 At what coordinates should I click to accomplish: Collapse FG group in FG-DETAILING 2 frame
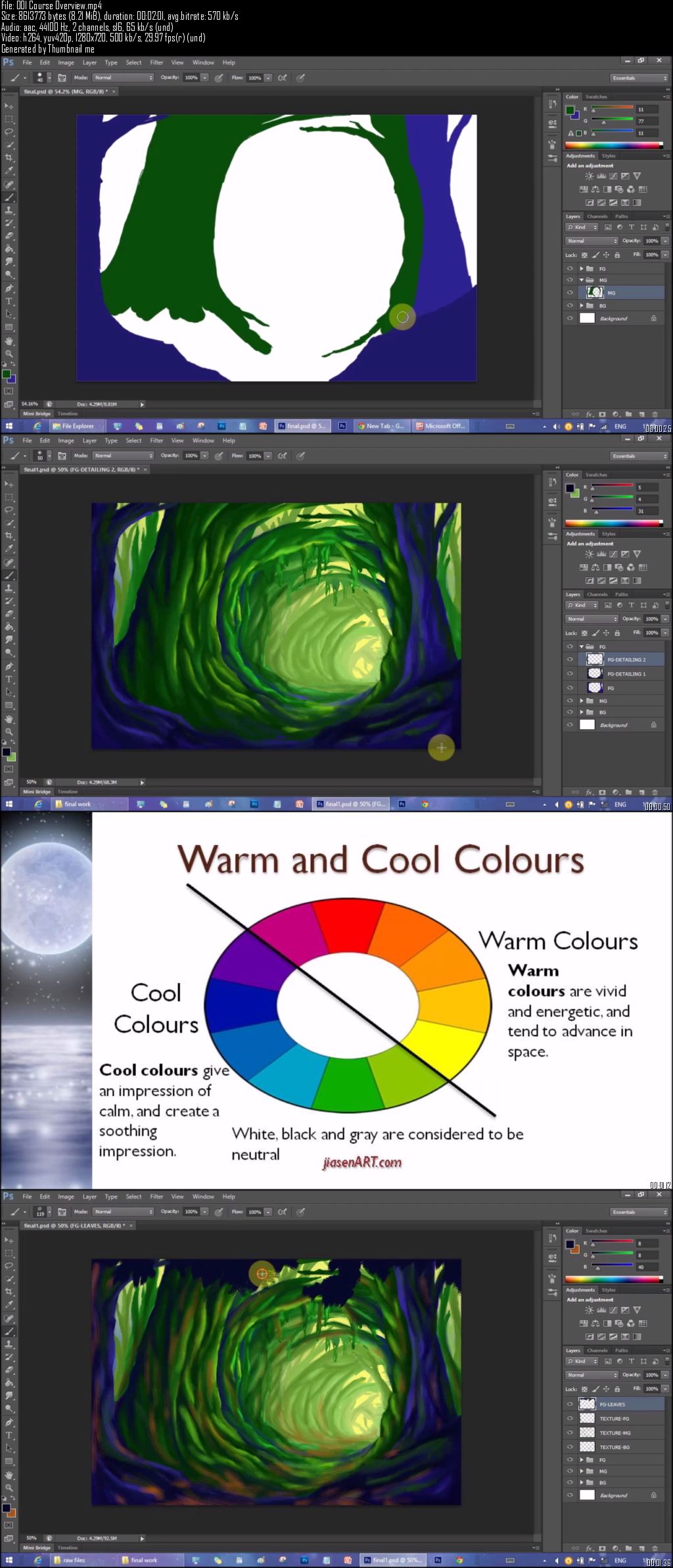coord(582,647)
